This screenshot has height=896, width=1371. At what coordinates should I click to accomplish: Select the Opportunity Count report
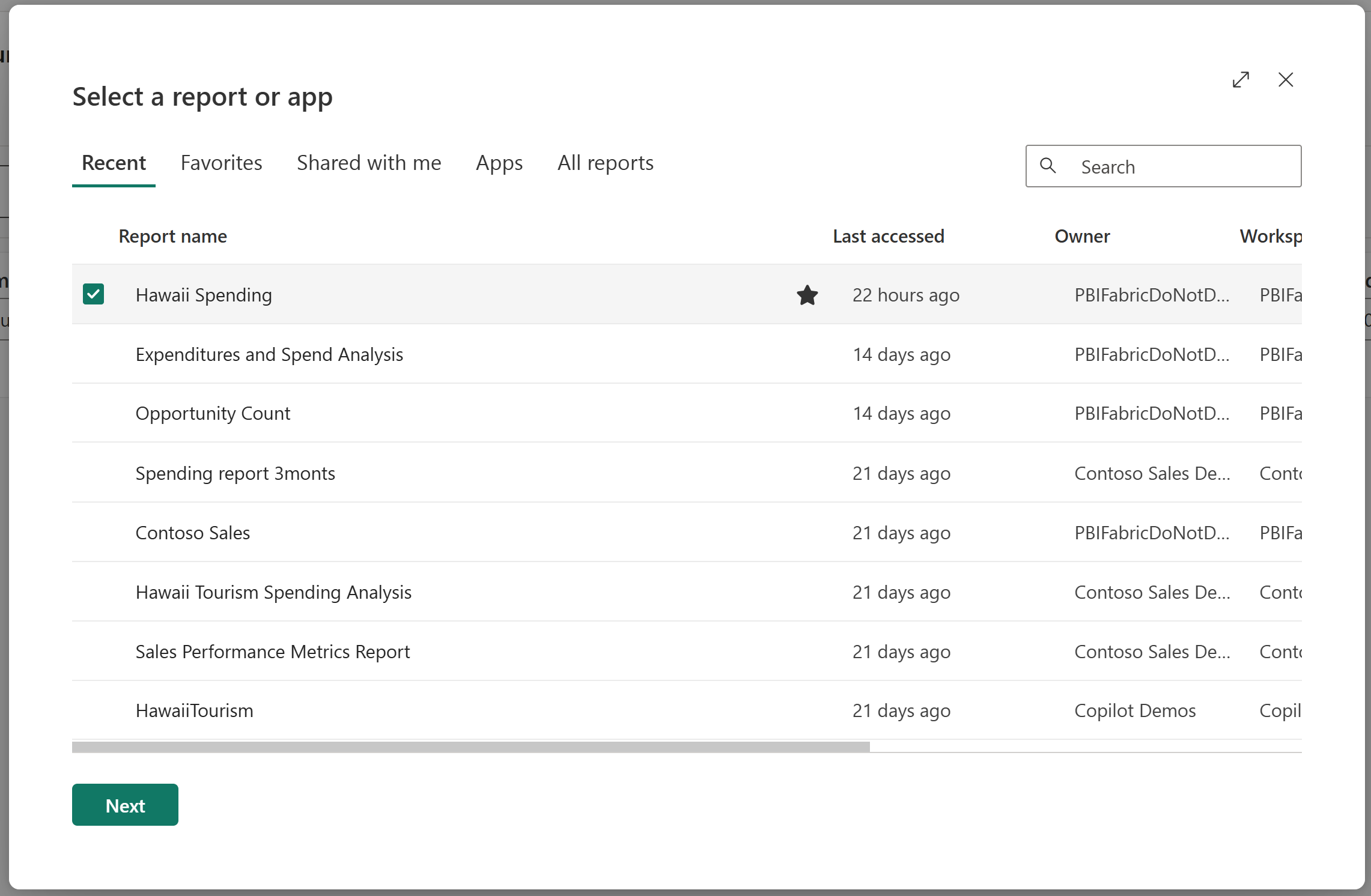coord(213,413)
